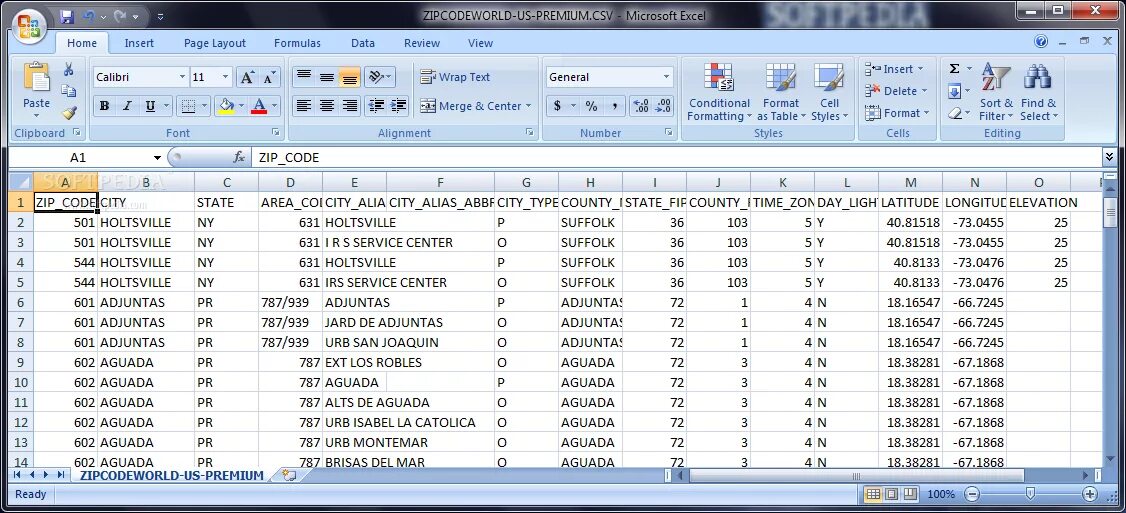This screenshot has width=1126, height=513.
Task: Activate the Format Painter brush
Action: pos(69,112)
